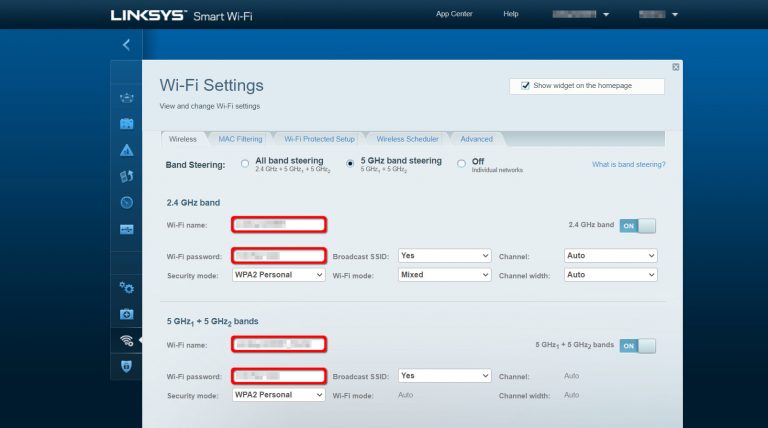Viewport: 768px width, 428px height.
Task: Open Network Map from the sidebar
Action: 126,98
